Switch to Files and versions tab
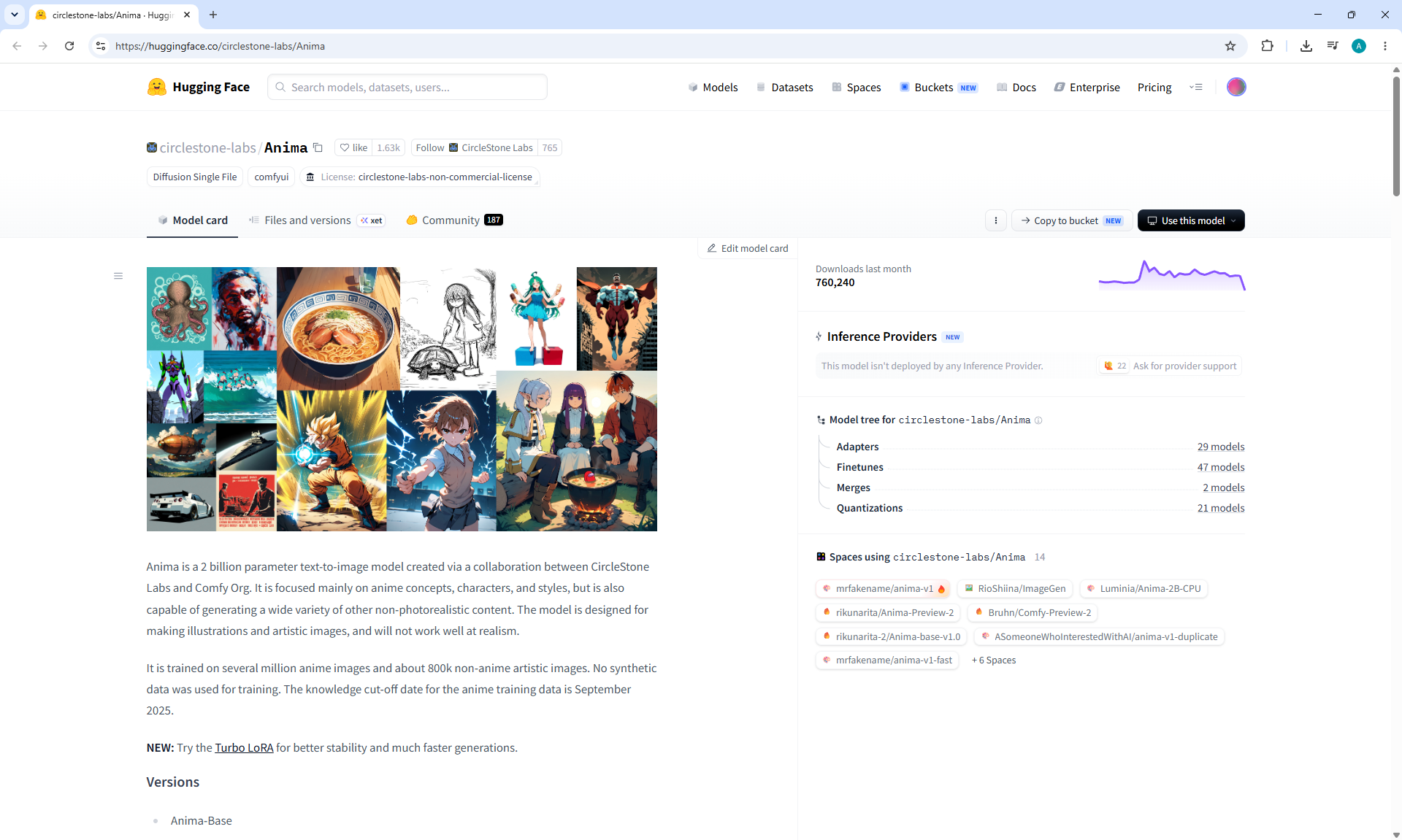The height and width of the screenshot is (840, 1402). coord(316,220)
